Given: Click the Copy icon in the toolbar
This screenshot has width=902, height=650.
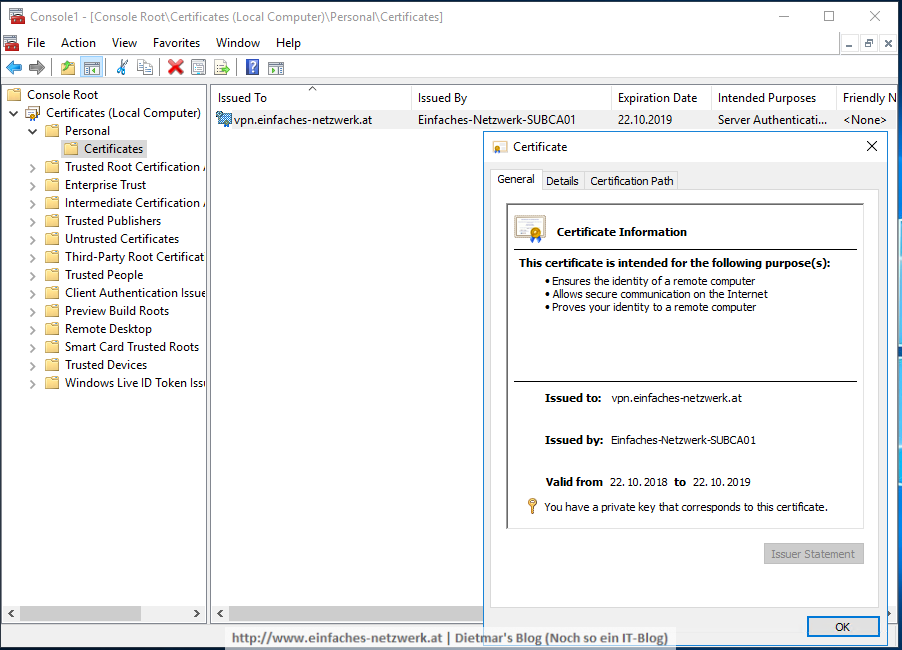Looking at the screenshot, I should (x=145, y=68).
